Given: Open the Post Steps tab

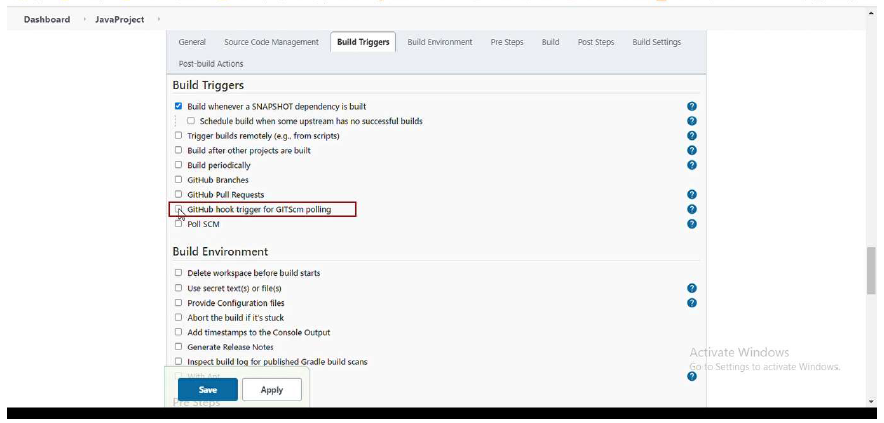Looking at the screenshot, I should (596, 42).
